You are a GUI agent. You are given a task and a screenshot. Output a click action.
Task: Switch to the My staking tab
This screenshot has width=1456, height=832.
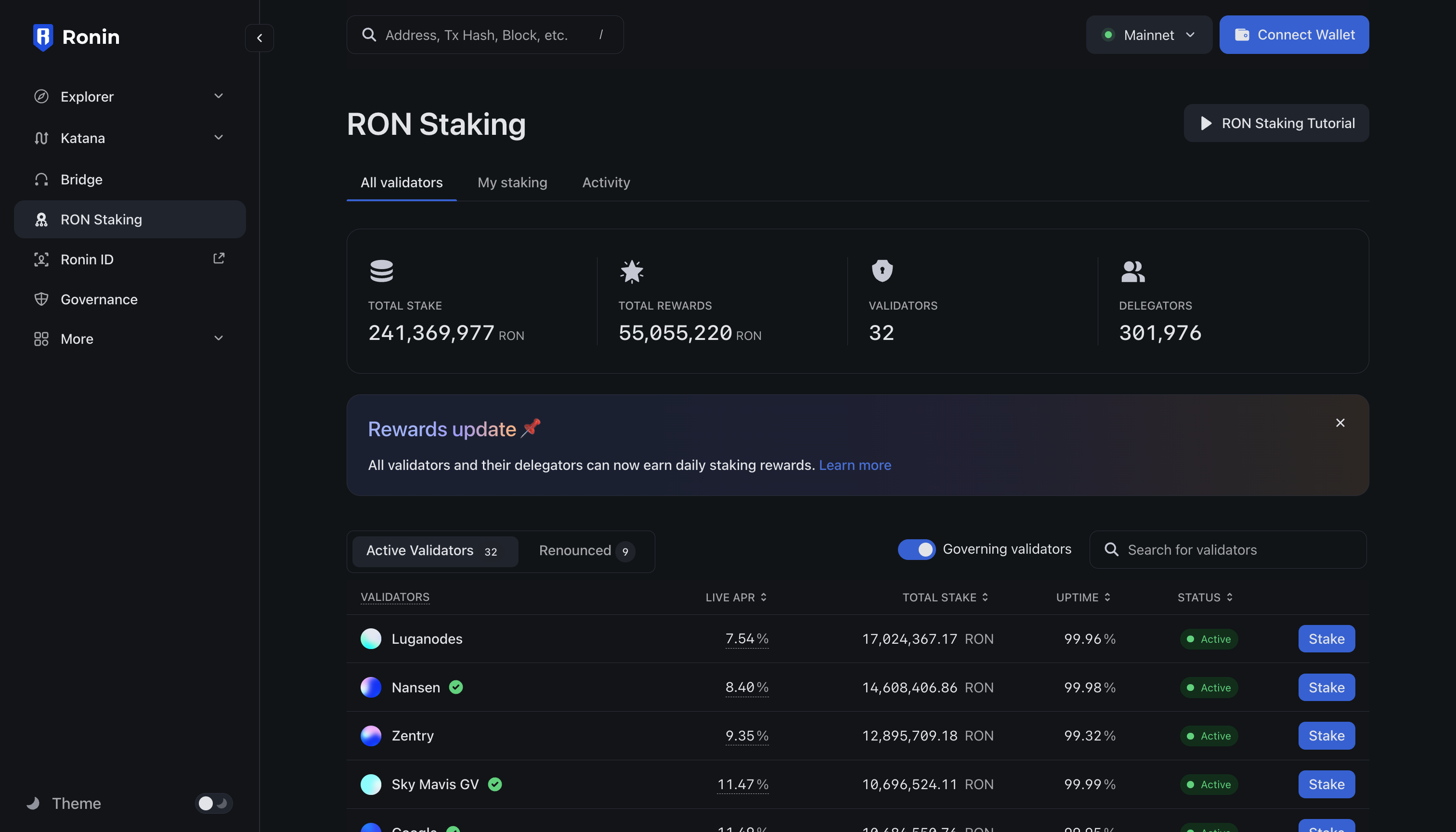point(512,182)
